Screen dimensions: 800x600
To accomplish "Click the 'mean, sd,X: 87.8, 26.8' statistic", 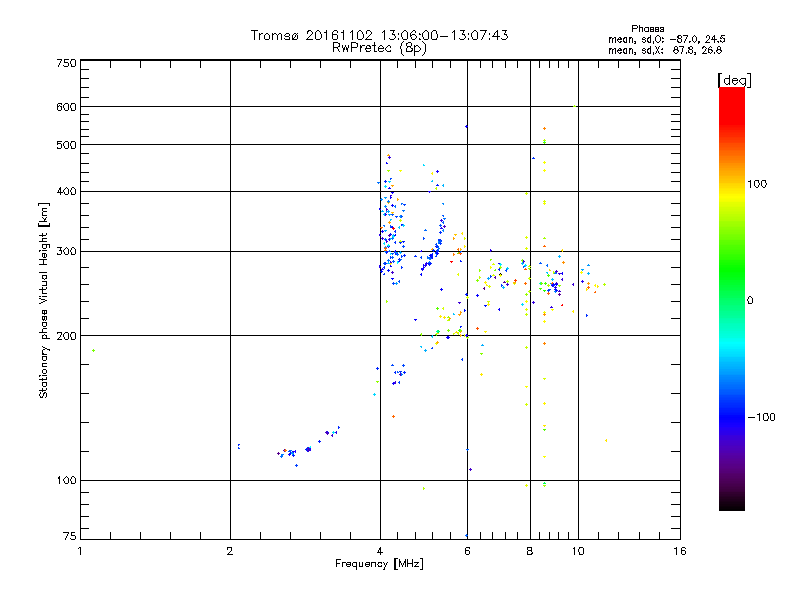I will pyautogui.click(x=665, y=50).
